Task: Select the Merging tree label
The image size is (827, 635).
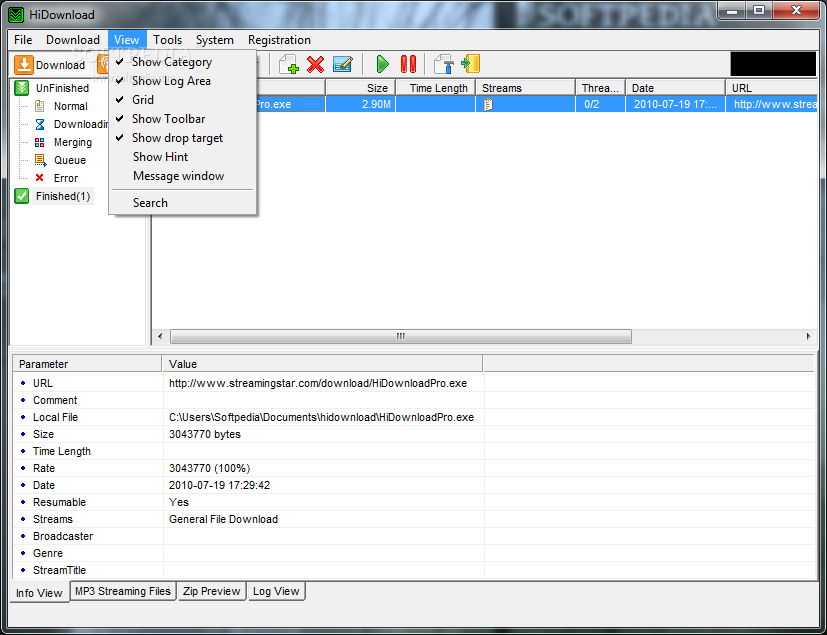Action: tap(73, 142)
